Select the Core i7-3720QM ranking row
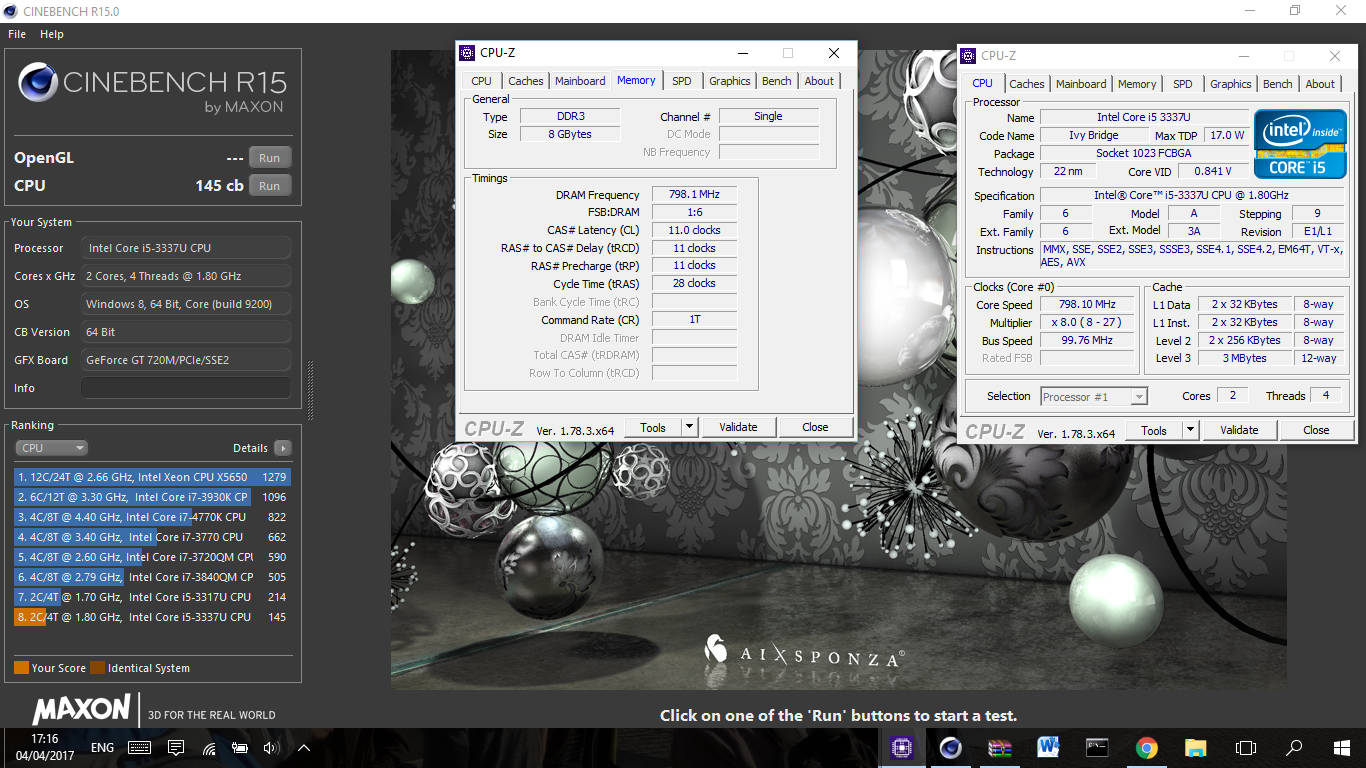Image resolution: width=1366 pixels, height=768 pixels. (153, 557)
